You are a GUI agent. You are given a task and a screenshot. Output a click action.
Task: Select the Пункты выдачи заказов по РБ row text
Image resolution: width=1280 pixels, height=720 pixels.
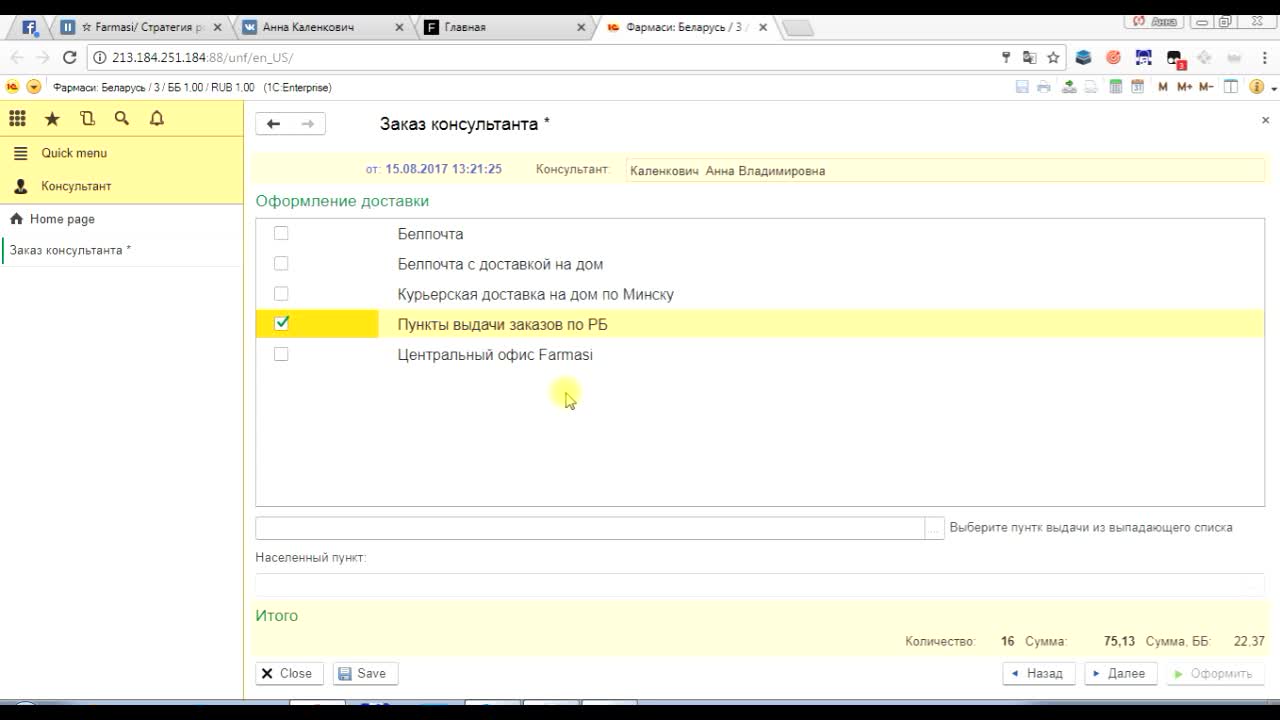point(502,325)
